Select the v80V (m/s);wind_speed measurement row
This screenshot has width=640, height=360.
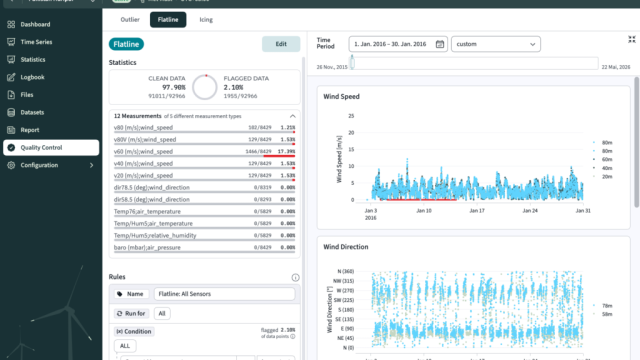tap(204, 140)
